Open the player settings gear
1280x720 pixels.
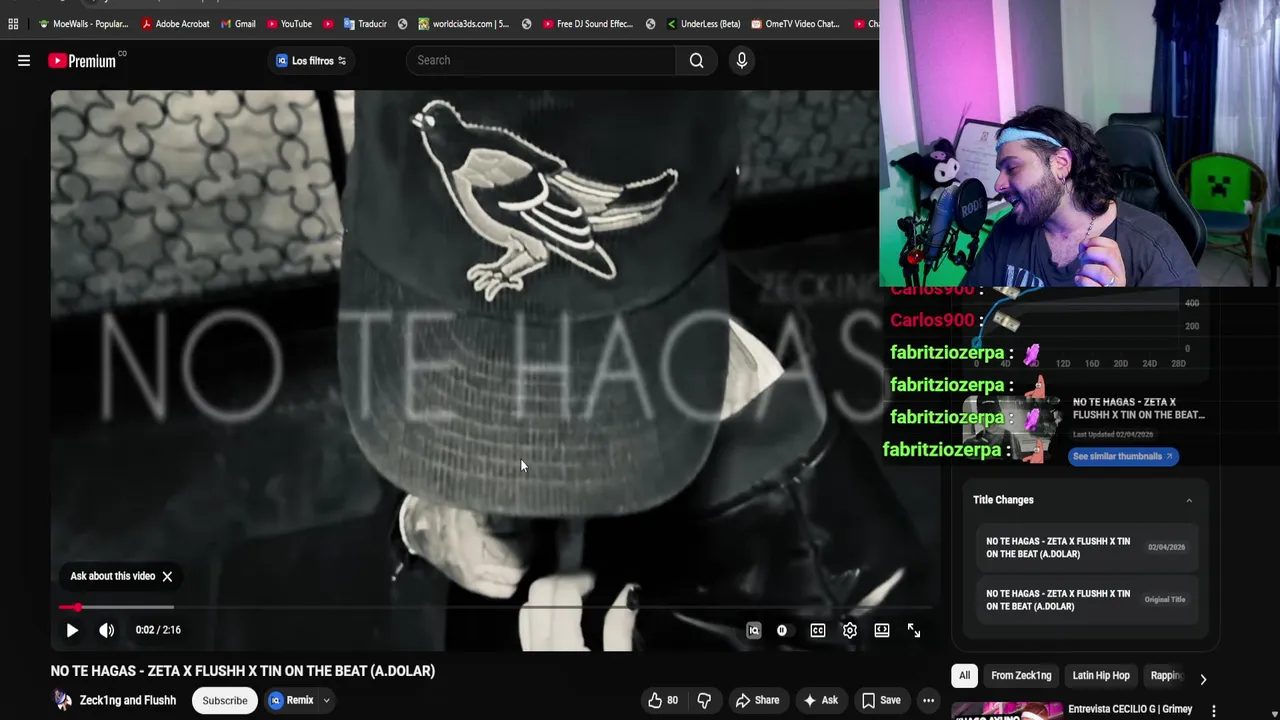tap(850, 630)
